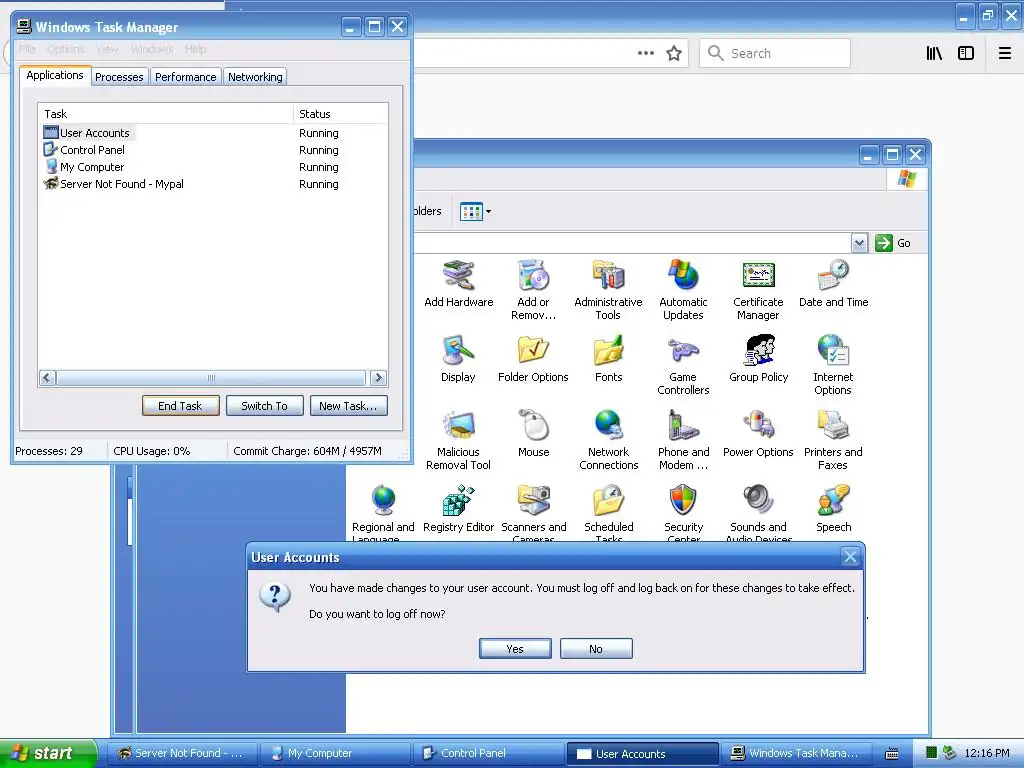Viewport: 1024px width, 768px height.
Task: Open Scheduled Tasks icon
Action: click(x=608, y=513)
